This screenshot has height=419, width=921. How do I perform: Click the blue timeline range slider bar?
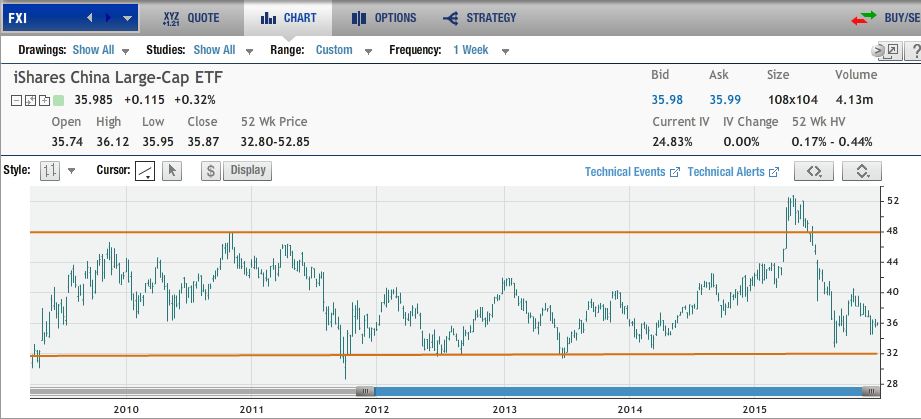[x=617, y=391]
